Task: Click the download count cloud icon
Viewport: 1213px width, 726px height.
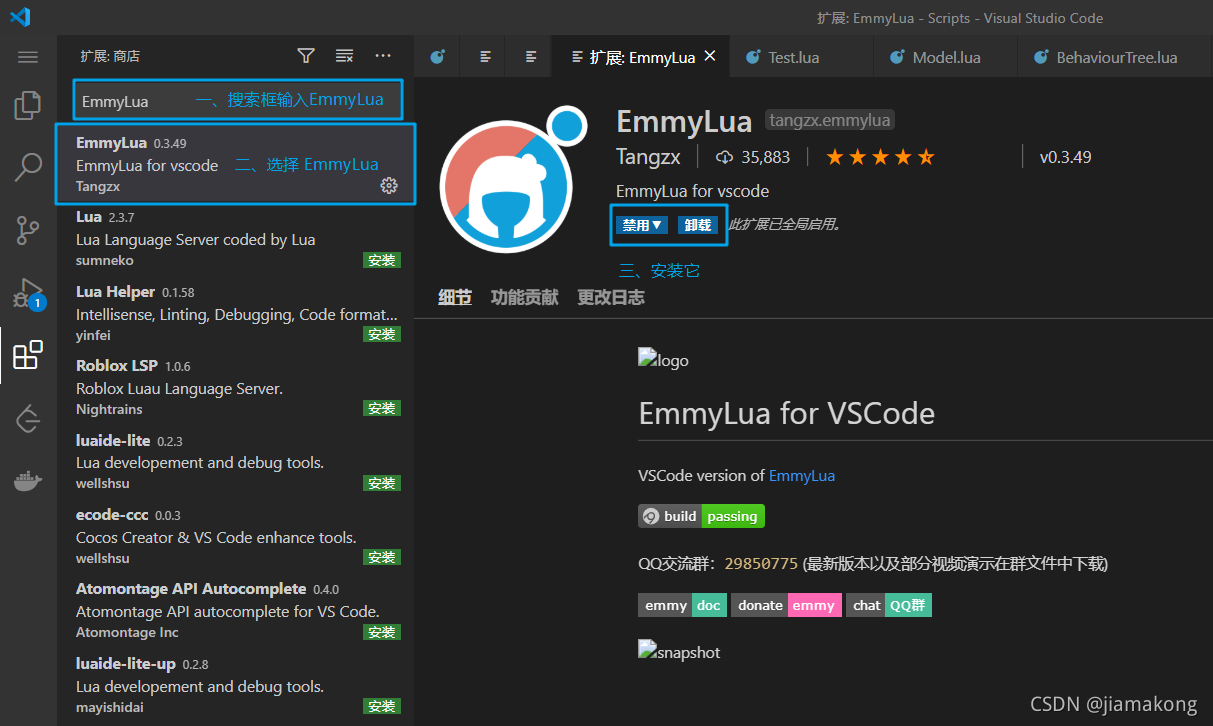Action: (726, 157)
